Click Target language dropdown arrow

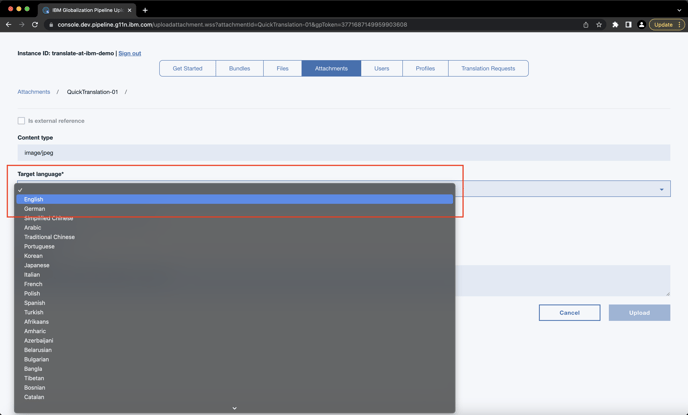tap(661, 189)
